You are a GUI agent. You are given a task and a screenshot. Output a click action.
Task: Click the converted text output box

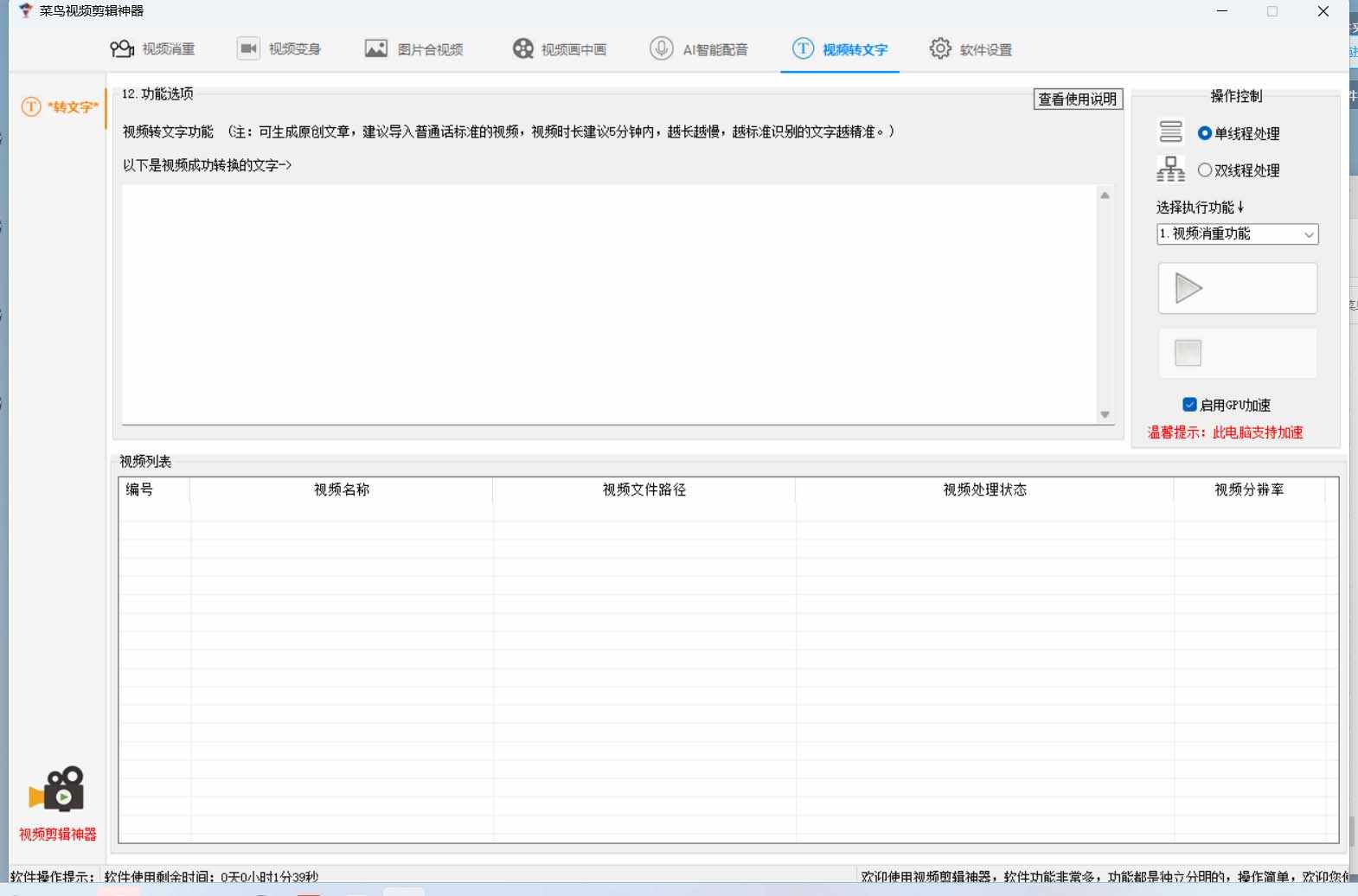(x=609, y=304)
